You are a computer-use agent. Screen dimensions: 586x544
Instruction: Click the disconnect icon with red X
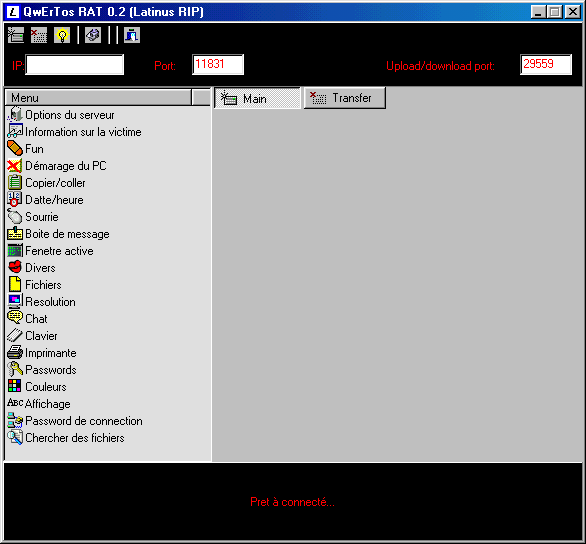[x=39, y=35]
